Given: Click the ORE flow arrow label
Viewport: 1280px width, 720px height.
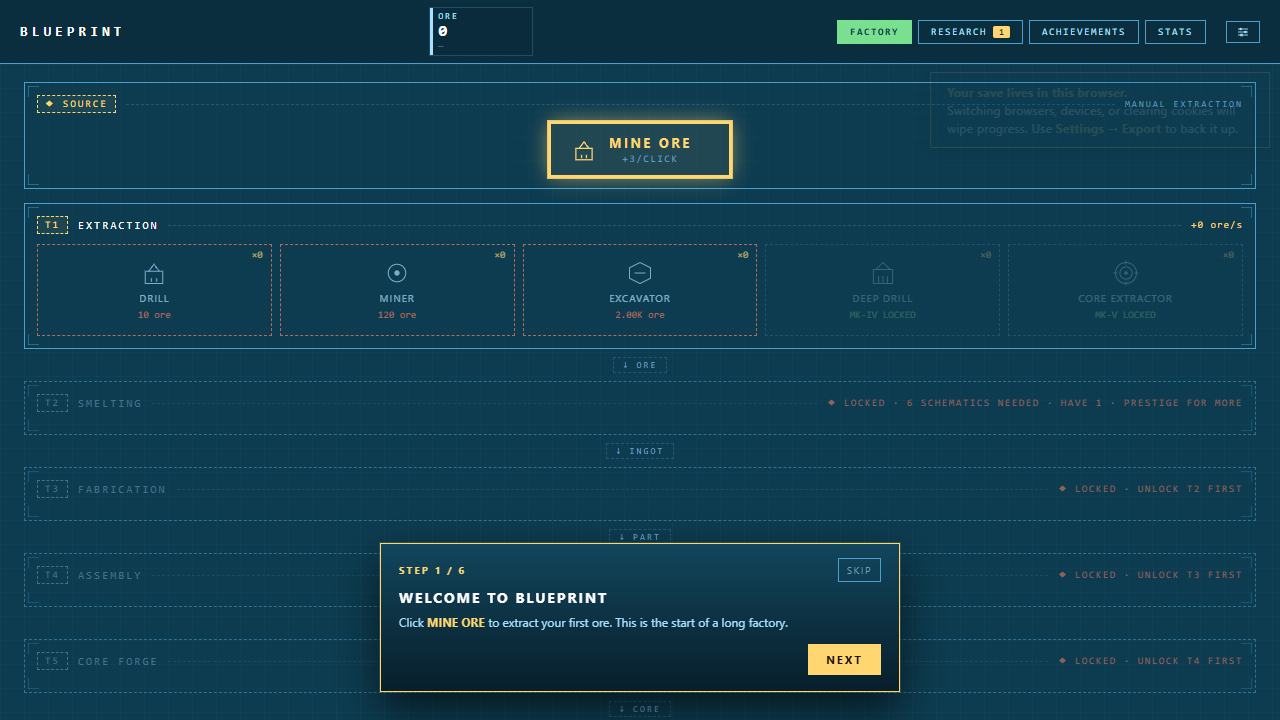Looking at the screenshot, I should click(640, 365).
